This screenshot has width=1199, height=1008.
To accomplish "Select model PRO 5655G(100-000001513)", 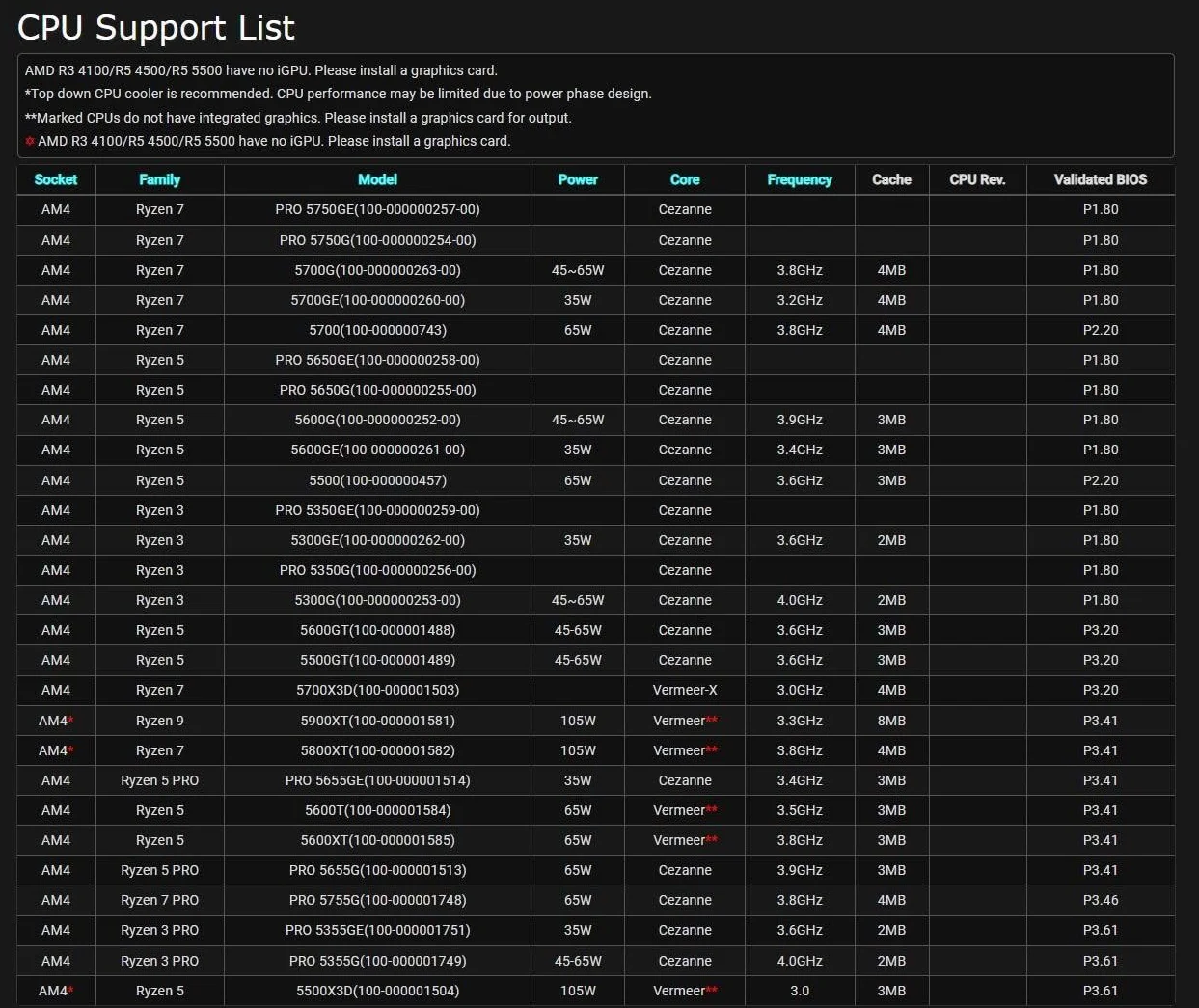I will (x=377, y=870).
